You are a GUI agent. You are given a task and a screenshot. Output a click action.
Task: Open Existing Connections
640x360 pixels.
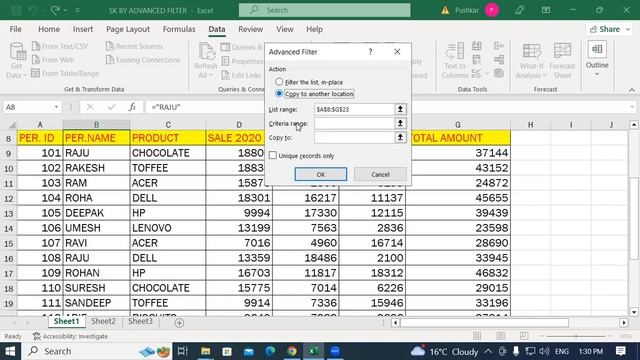(x=143, y=60)
